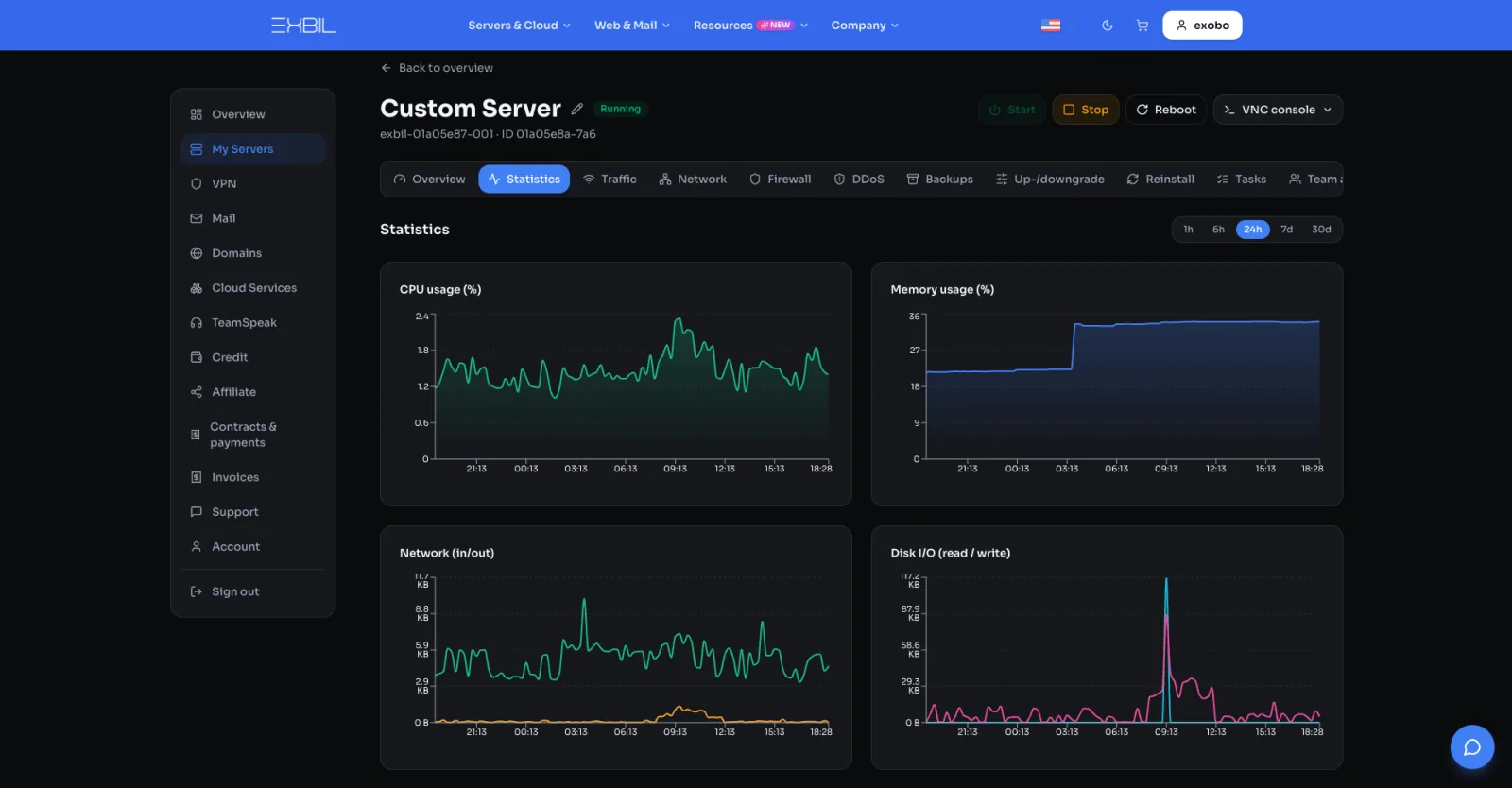This screenshot has height=788, width=1512.
Task: Click the Mail envelope icon
Action: pyautogui.click(x=197, y=218)
